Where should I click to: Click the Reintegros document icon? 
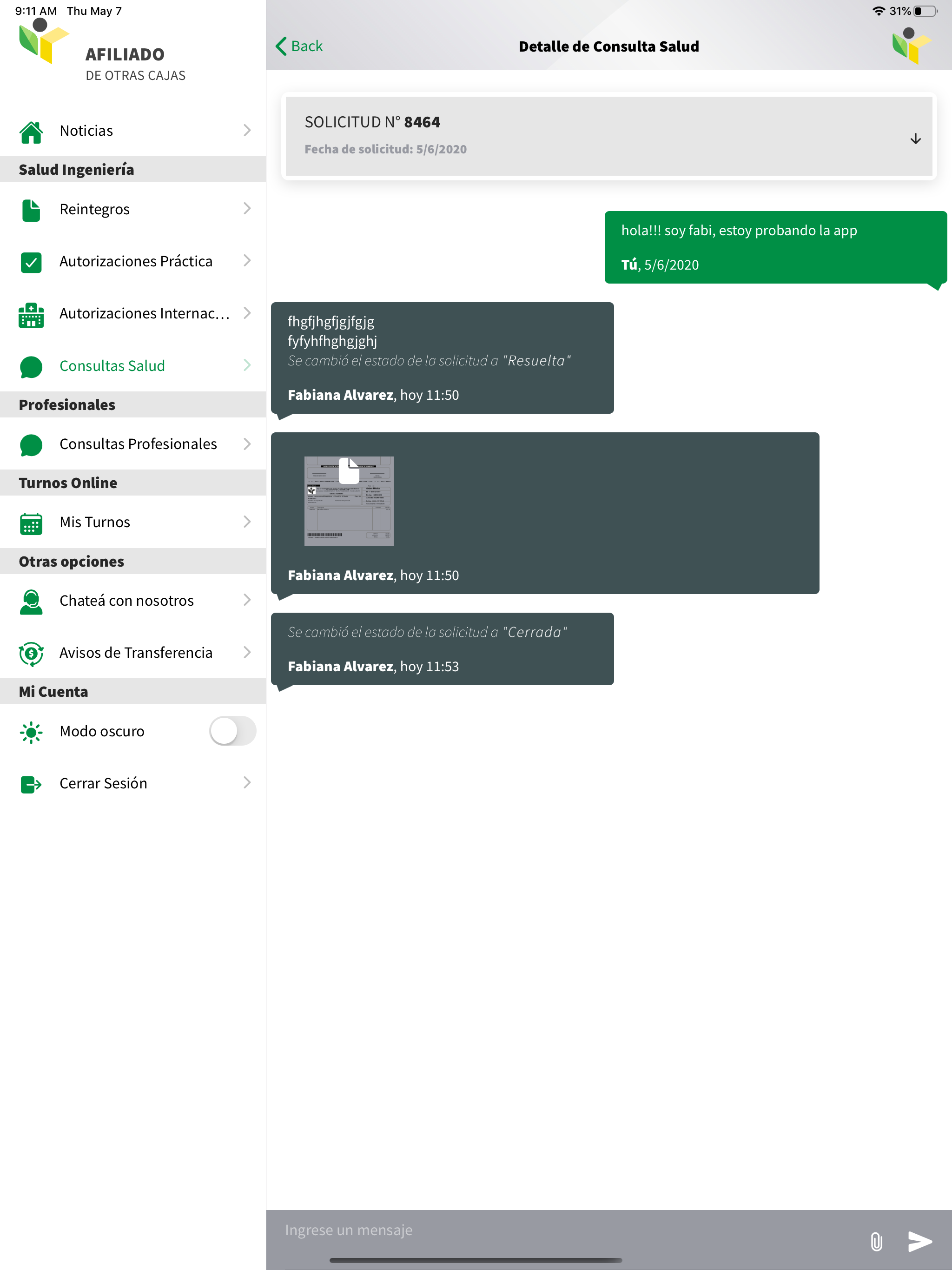click(31, 210)
